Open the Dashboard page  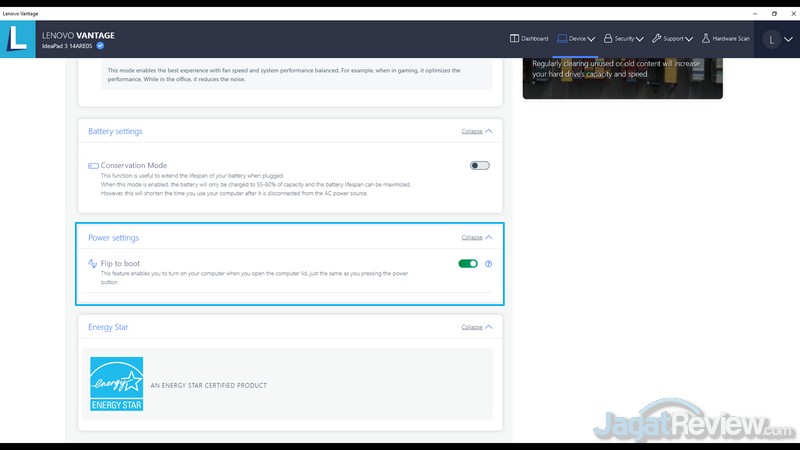click(529, 39)
